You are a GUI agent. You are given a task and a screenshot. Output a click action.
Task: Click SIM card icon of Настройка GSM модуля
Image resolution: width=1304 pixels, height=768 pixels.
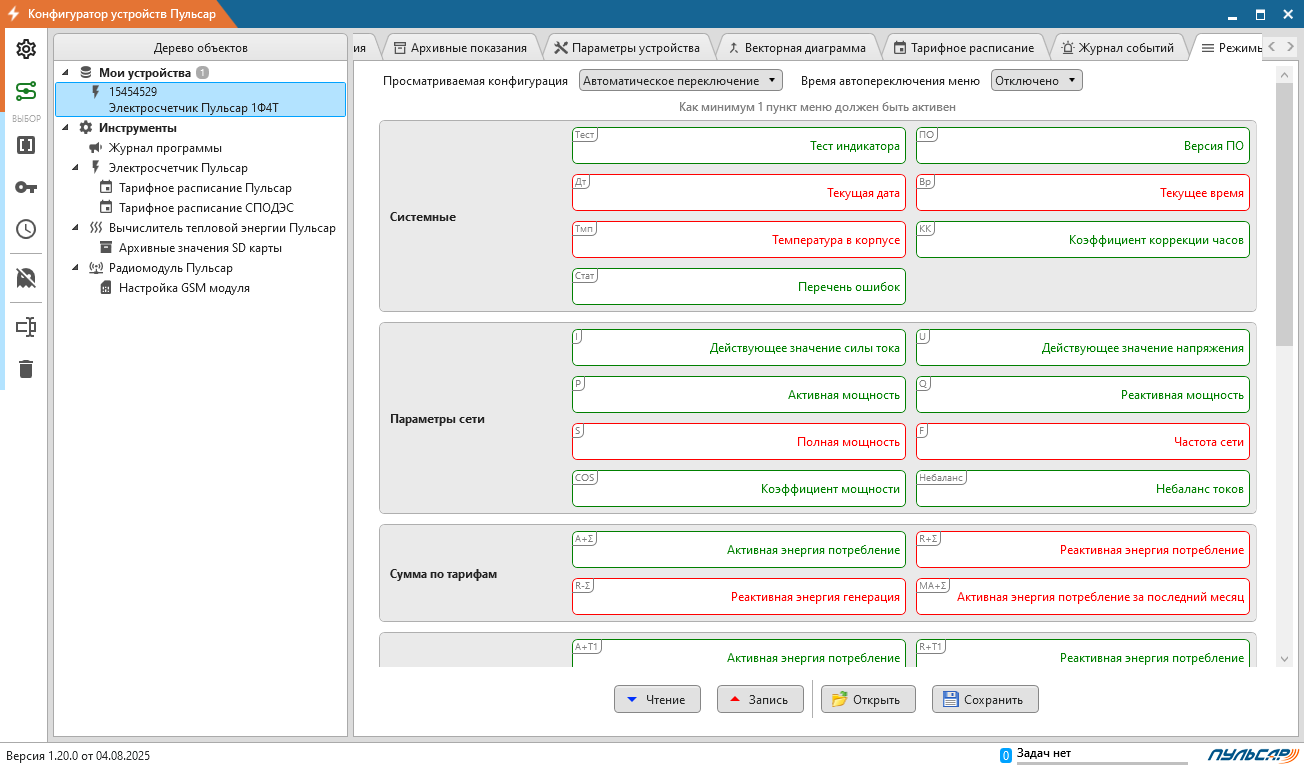pyautogui.click(x=106, y=288)
